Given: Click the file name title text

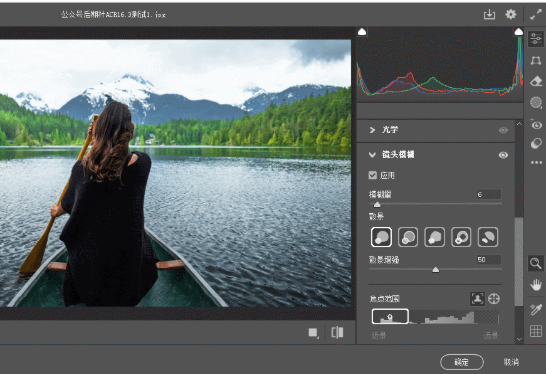Looking at the screenshot, I should [x=113, y=15].
